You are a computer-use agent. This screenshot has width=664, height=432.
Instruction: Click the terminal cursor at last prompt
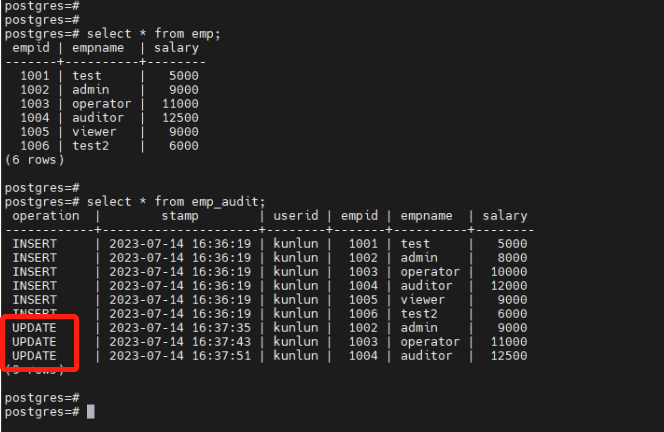tap(91, 411)
